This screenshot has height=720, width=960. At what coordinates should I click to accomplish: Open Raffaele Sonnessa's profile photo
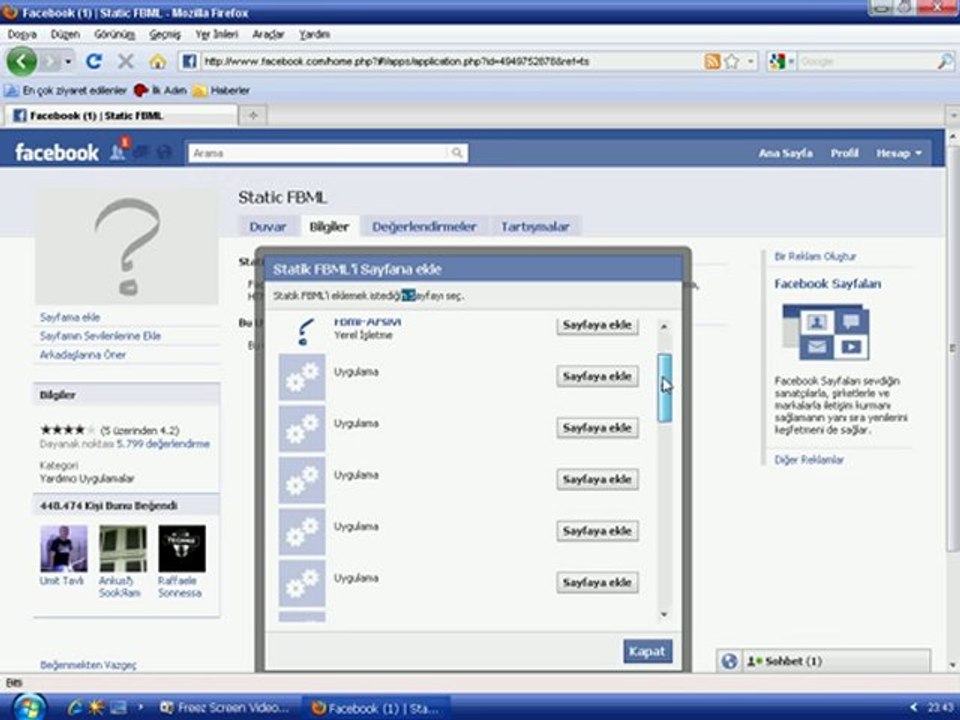coord(182,548)
